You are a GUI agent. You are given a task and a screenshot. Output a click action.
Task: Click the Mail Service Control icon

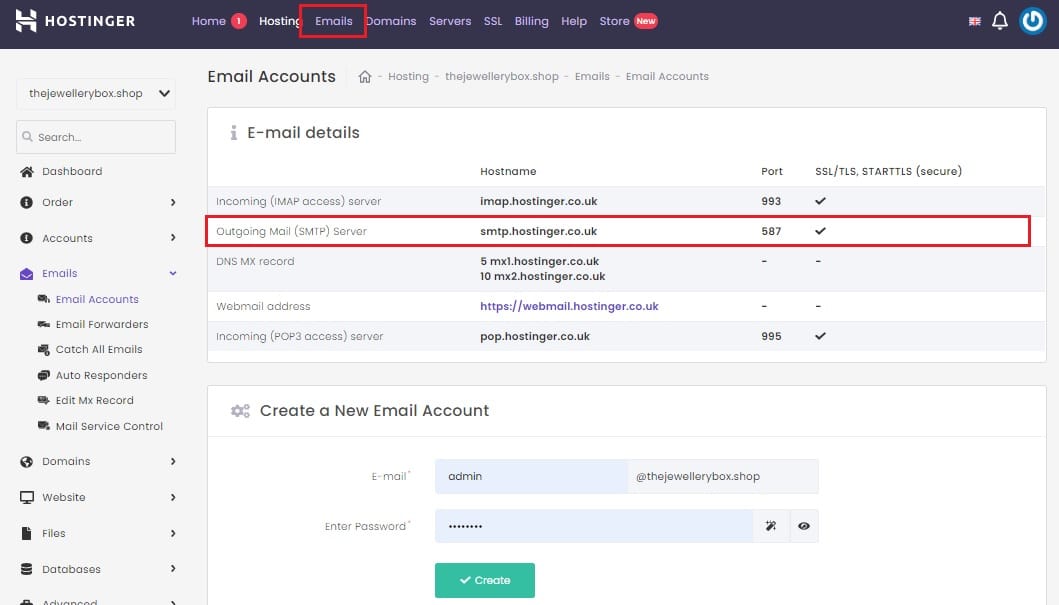point(44,425)
